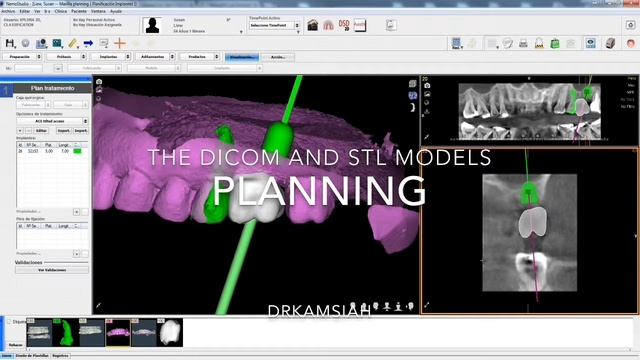This screenshot has width=640, height=360.
Task: Click the Acción button
Action: point(278,57)
